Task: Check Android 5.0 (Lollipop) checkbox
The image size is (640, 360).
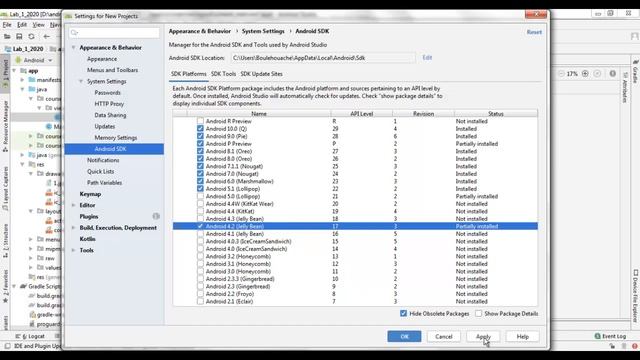Action: tap(200, 196)
